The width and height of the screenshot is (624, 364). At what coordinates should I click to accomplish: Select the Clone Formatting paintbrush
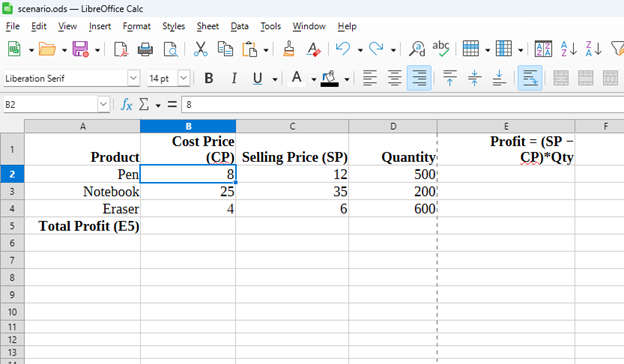[289, 49]
